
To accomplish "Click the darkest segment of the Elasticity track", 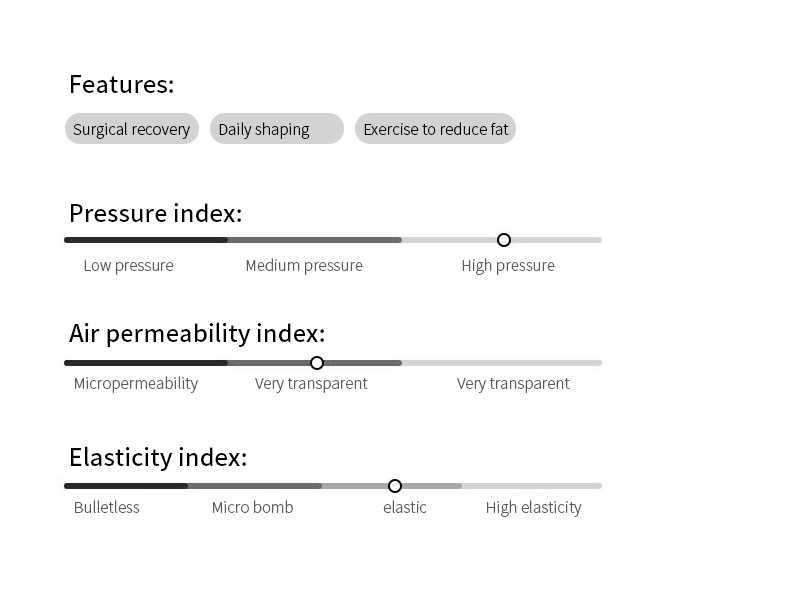I will click(126, 486).
